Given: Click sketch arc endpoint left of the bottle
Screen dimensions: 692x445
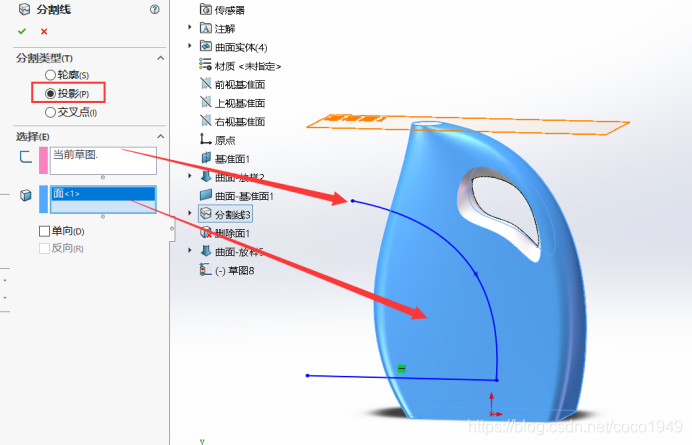Looking at the screenshot, I should pyautogui.click(x=353, y=201).
